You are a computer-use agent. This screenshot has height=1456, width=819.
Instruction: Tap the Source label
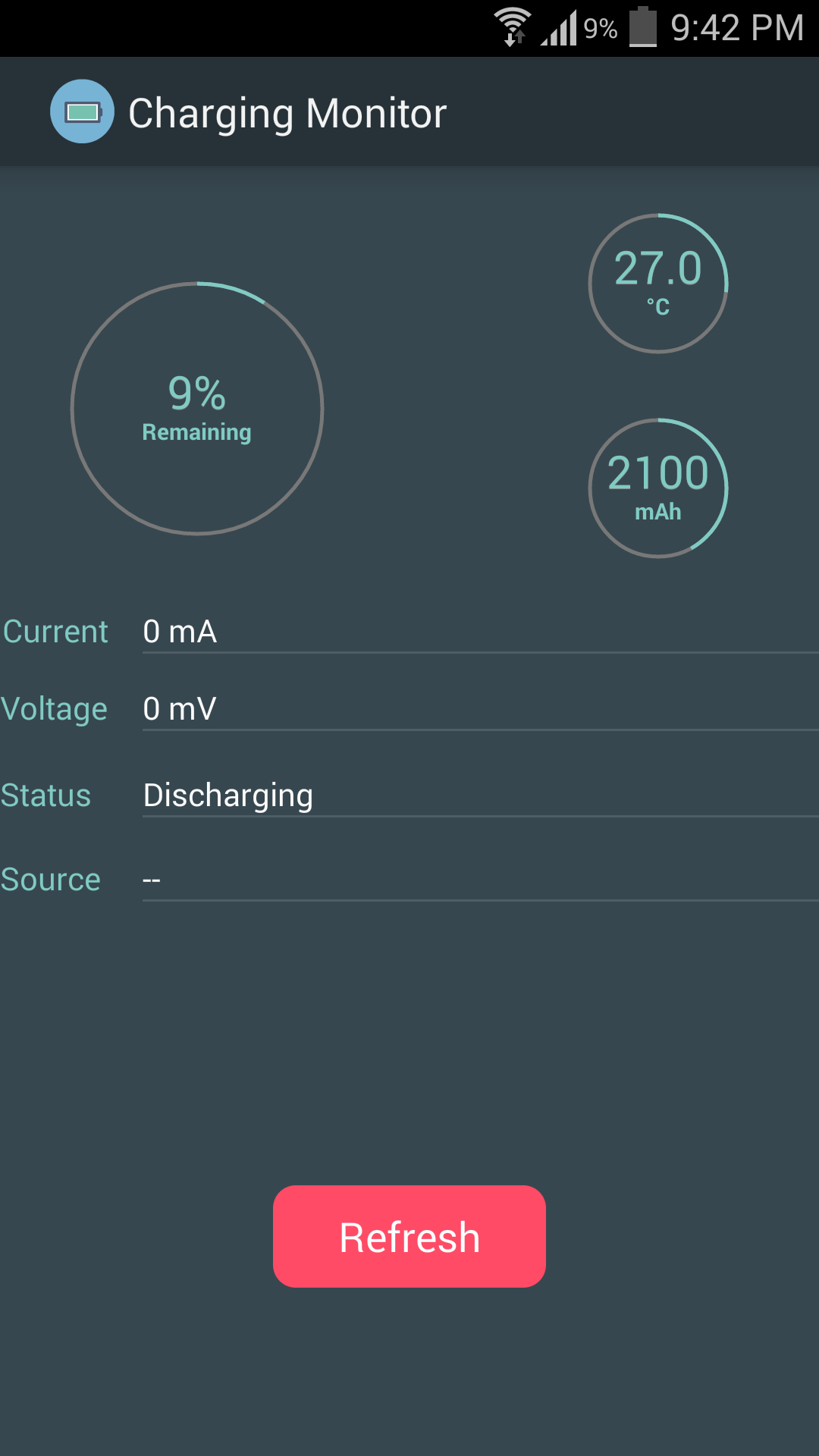[50, 880]
